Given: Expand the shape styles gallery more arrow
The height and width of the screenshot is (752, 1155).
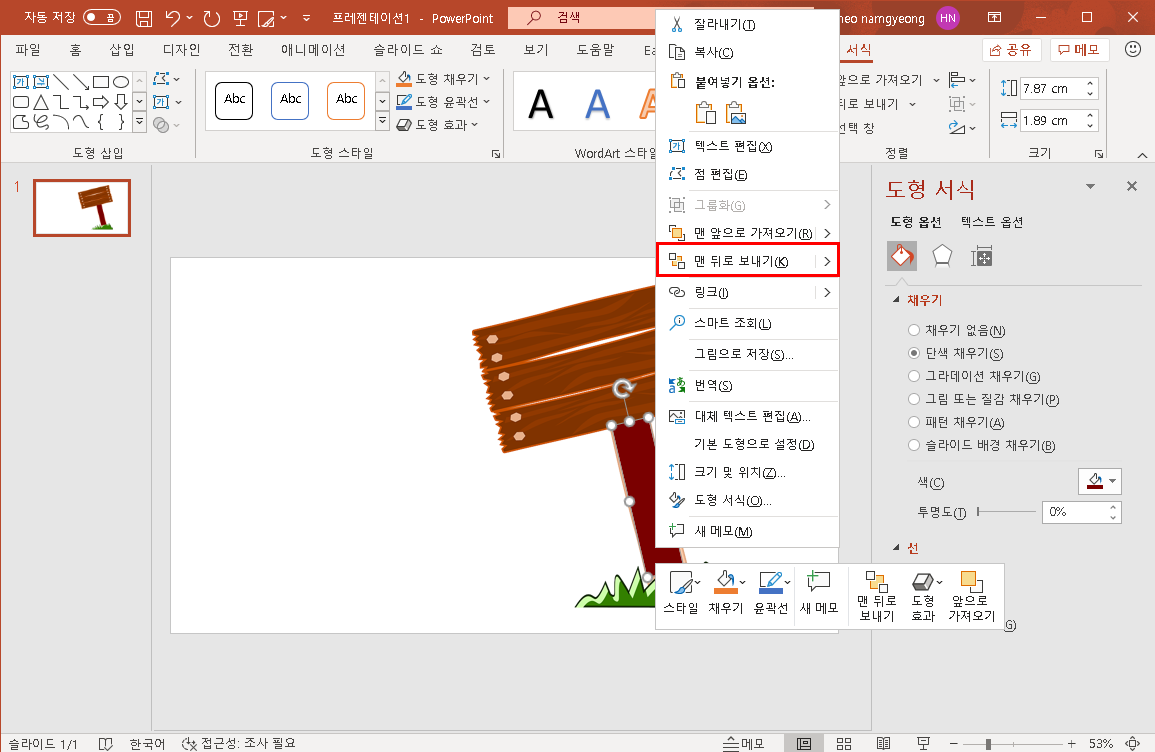Looking at the screenshot, I should point(382,120).
